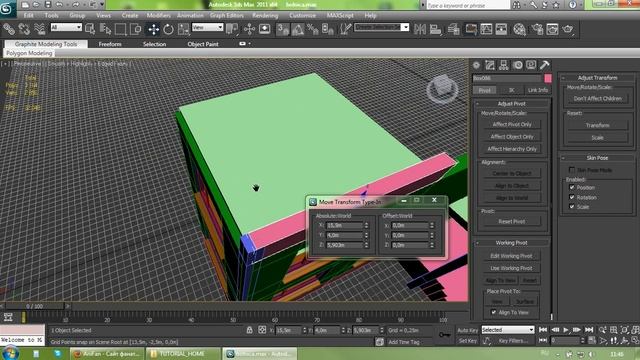Choose the Rectangular Selection Region tool
Image resolution: width=640 pixels, height=360 pixels.
click(120, 29)
